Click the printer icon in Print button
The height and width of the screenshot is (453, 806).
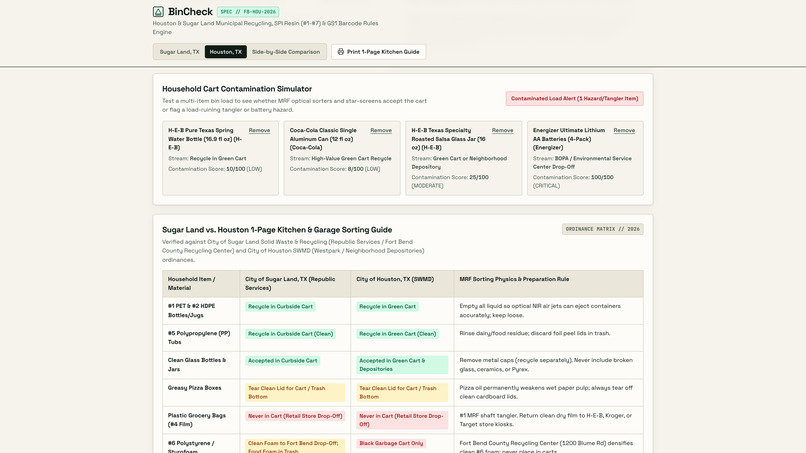point(340,52)
